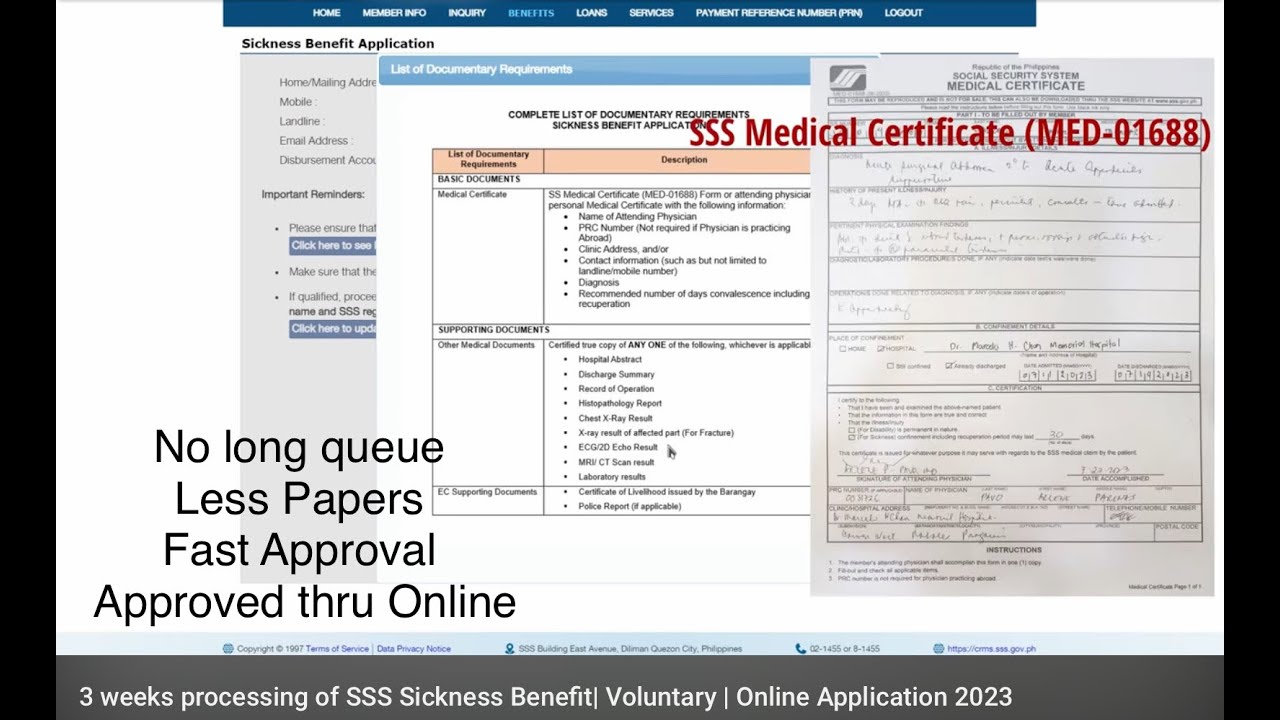Click the 'Record of Operation' list item
Viewport: 1280px width, 720px height.
pyautogui.click(x=616, y=389)
